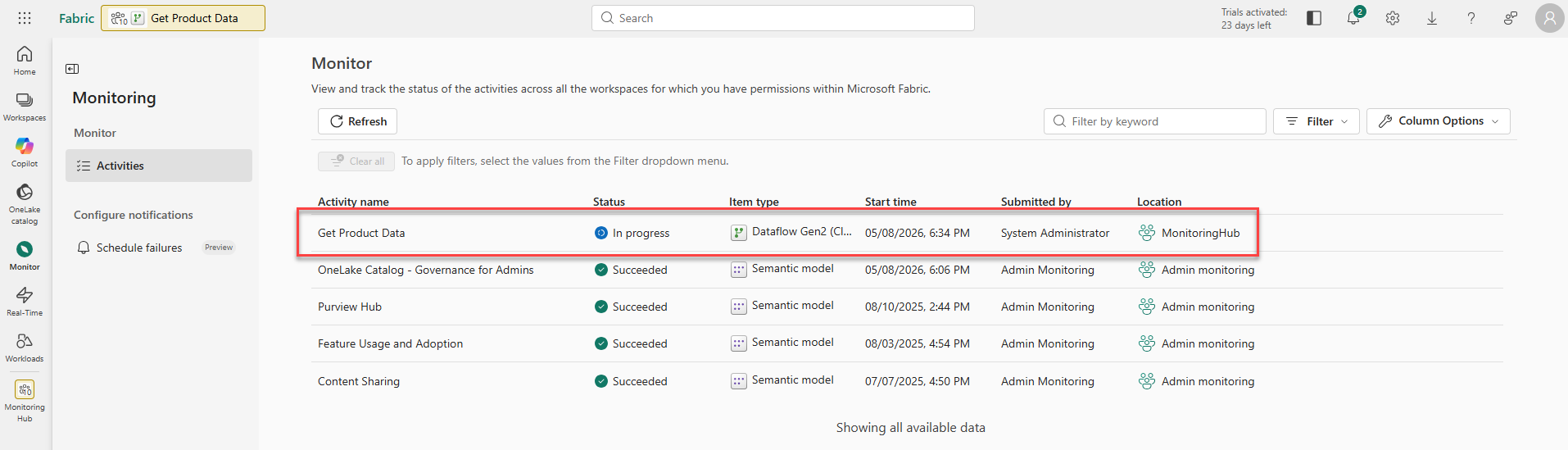Image resolution: width=1568 pixels, height=450 pixels.
Task: Open Feature Usage and Adoption activity
Action: (x=391, y=343)
